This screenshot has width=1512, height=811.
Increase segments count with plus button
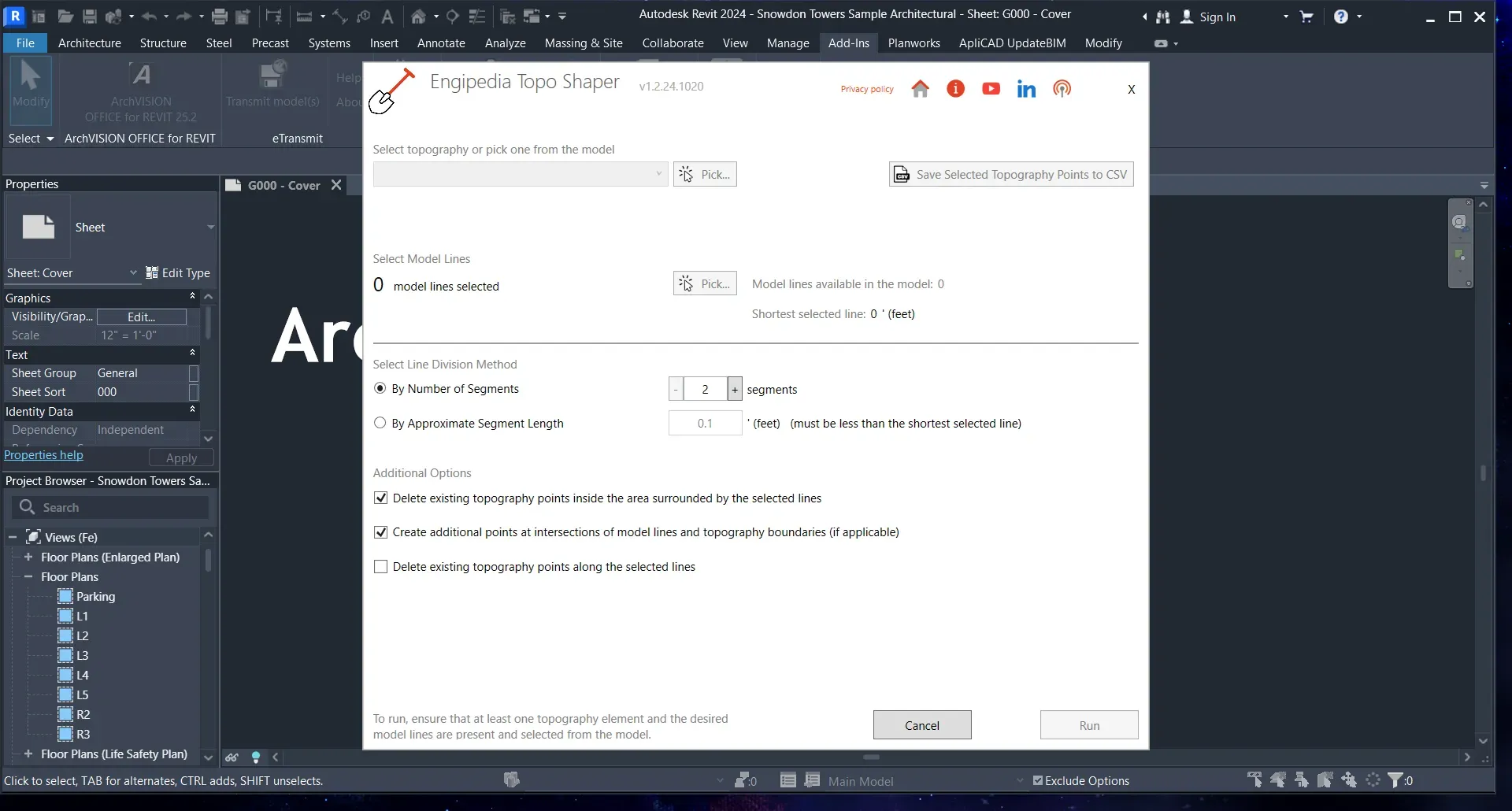tap(735, 389)
